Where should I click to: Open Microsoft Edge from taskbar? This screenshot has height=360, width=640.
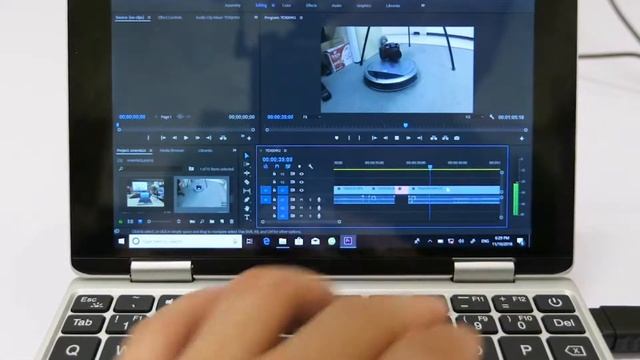click(x=266, y=241)
